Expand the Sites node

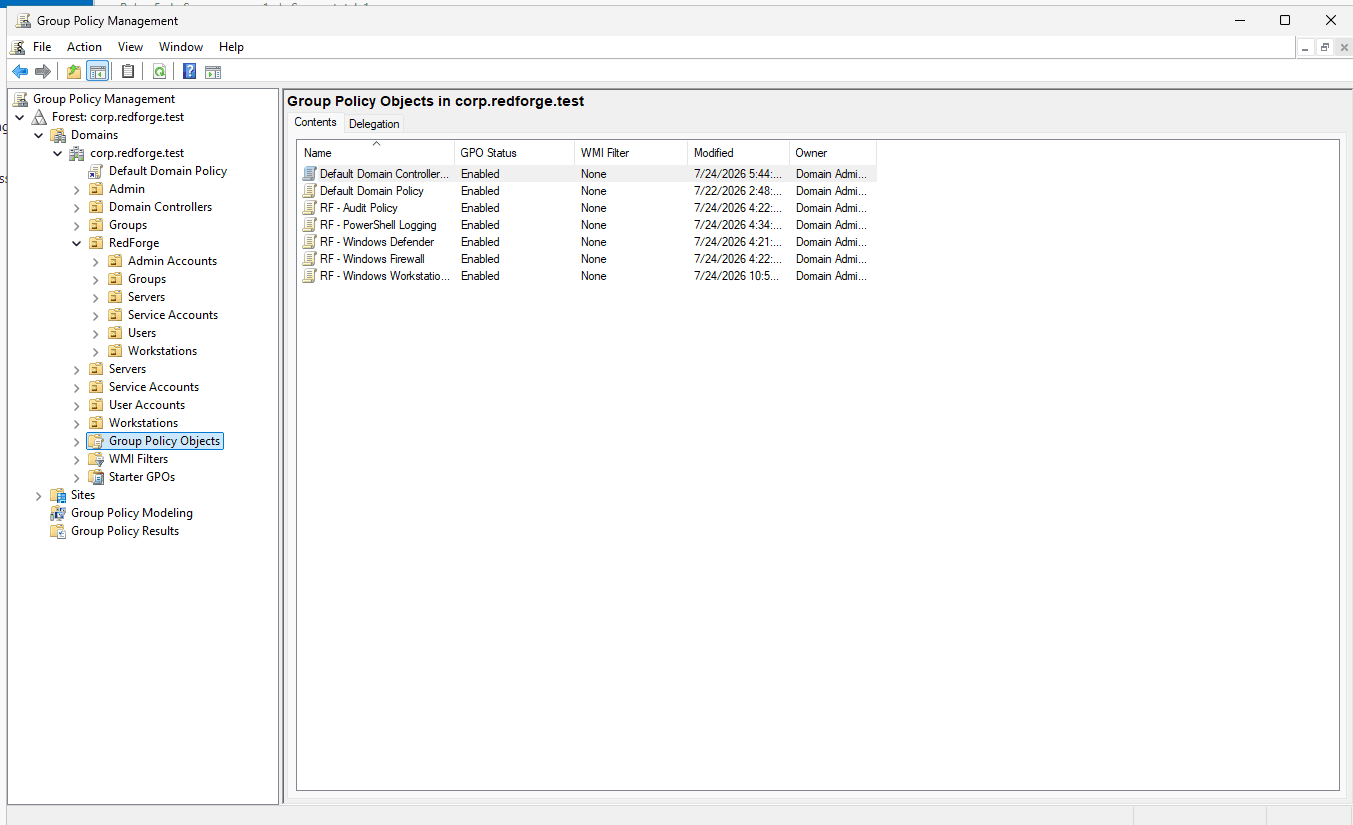pyautogui.click(x=39, y=495)
